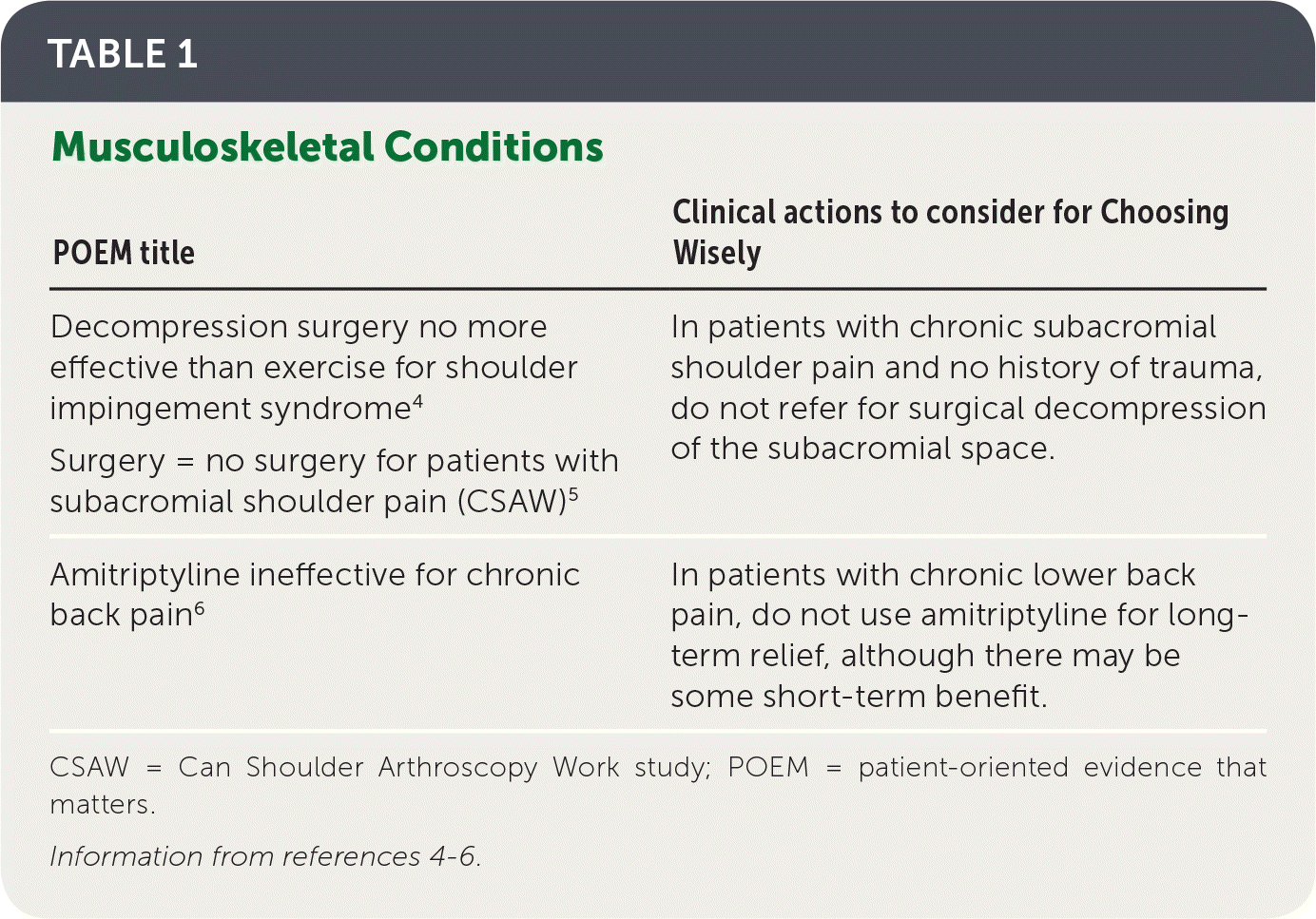Click the "Clinical actions to consider" column header
This screenshot has height=919, width=1316.
point(950,213)
